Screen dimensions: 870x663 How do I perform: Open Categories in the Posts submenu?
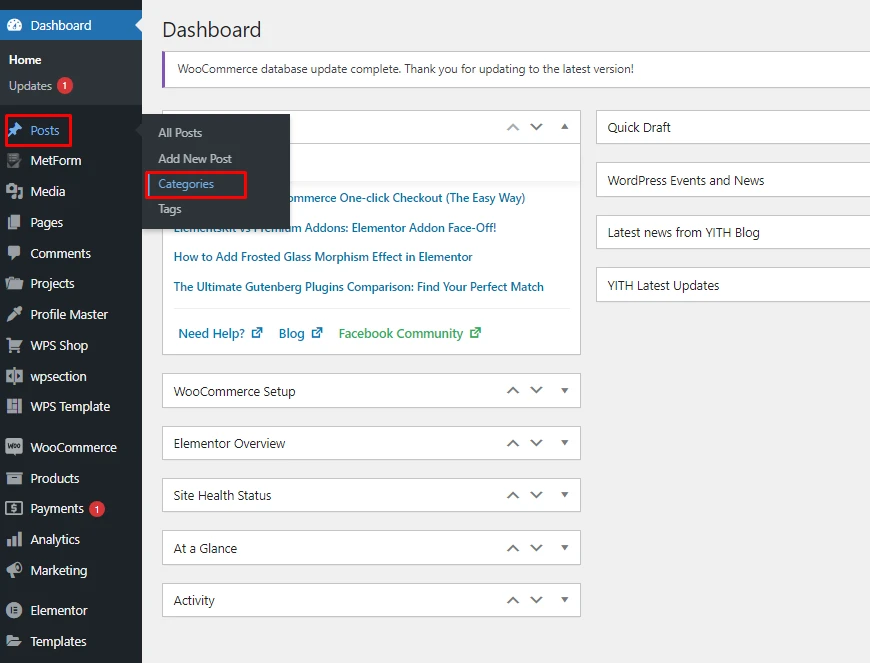tap(186, 184)
